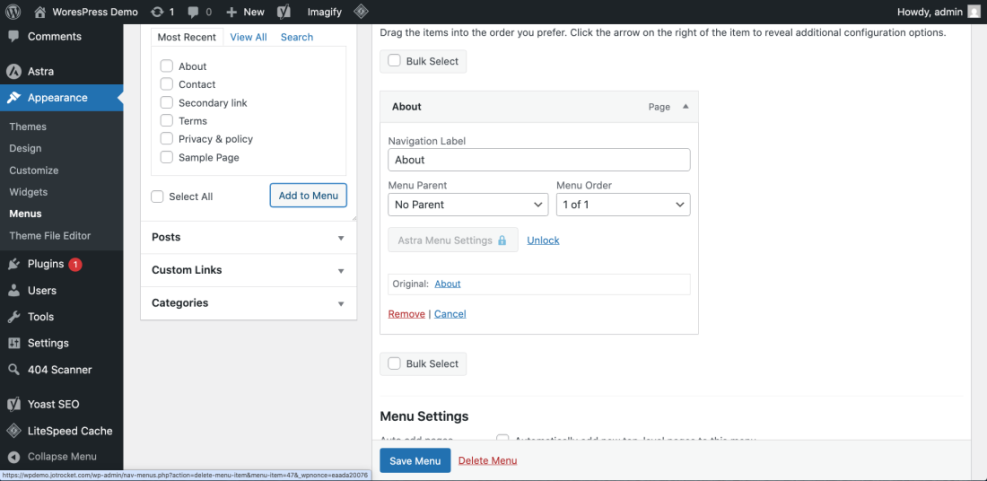This screenshot has width=987, height=481.
Task: Open Imagify in the admin bar
Action: pyautogui.click(x=324, y=11)
